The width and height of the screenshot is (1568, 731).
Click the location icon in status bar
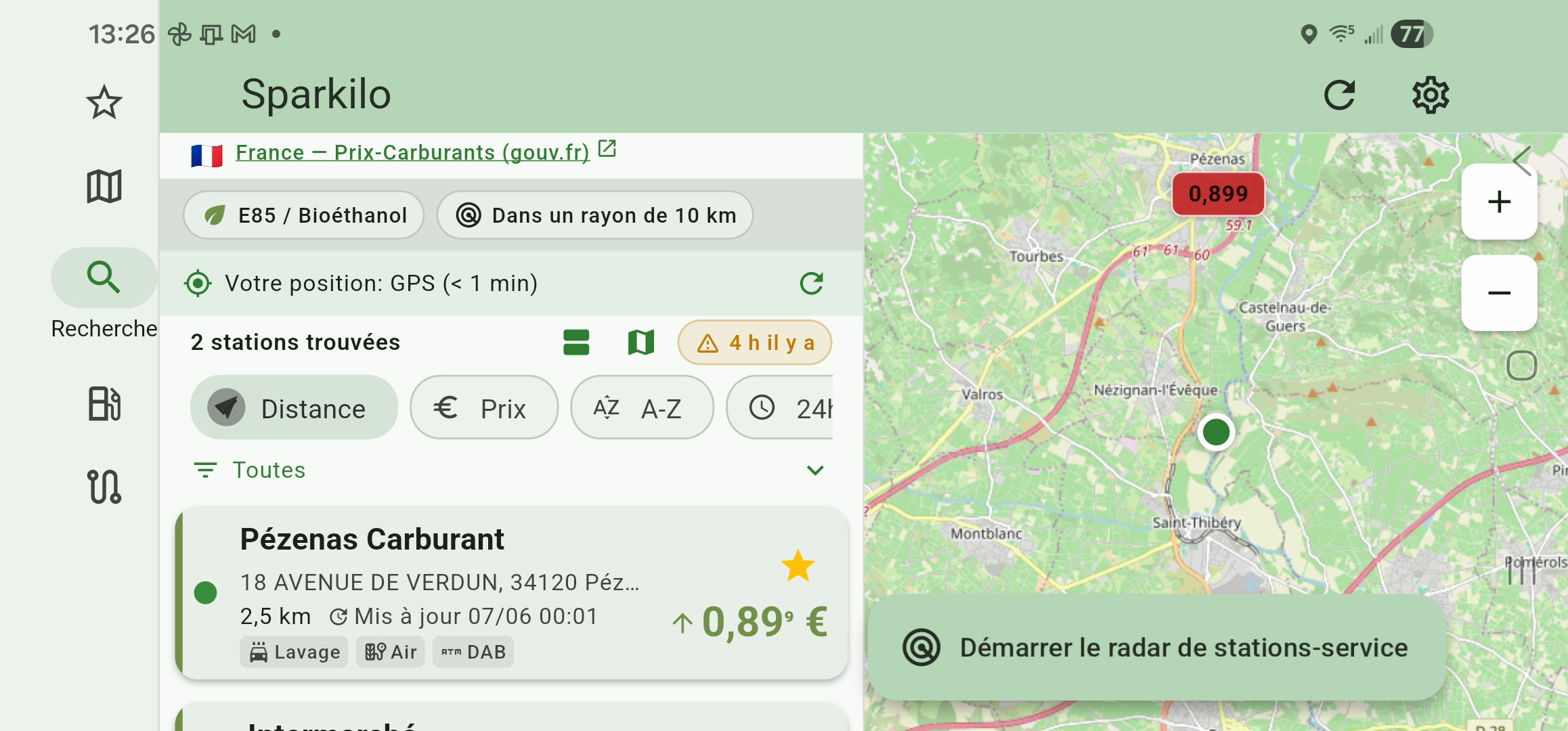click(1309, 34)
